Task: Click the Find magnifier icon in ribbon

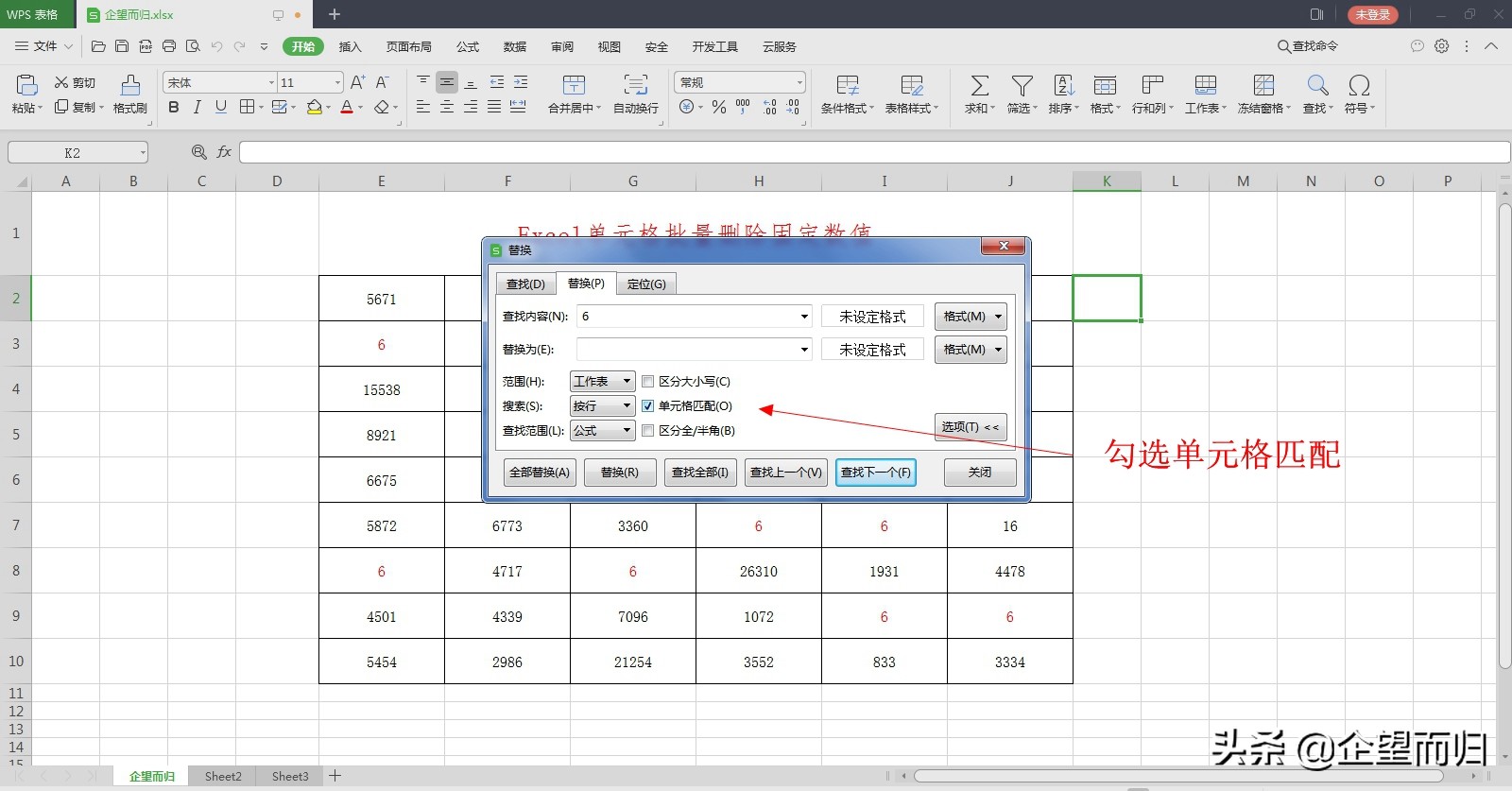Action: pos(1318,86)
